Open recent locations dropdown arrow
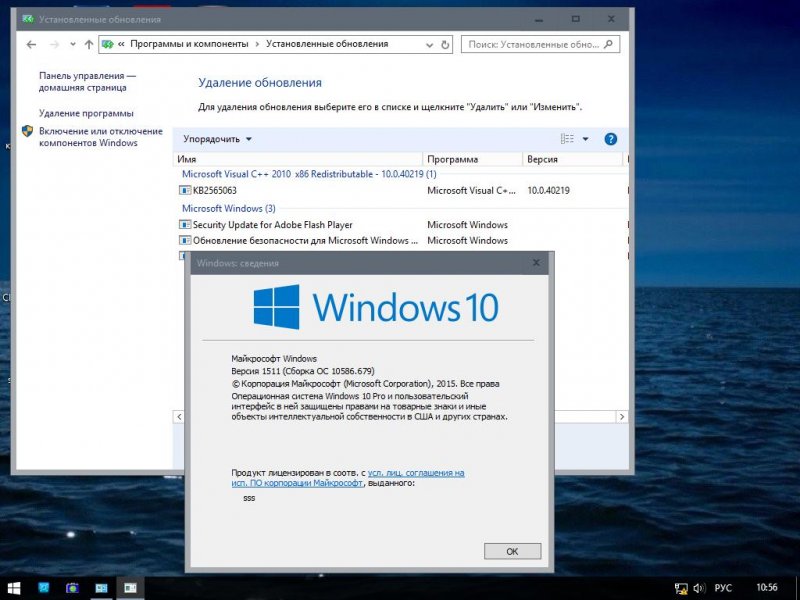 point(73,44)
